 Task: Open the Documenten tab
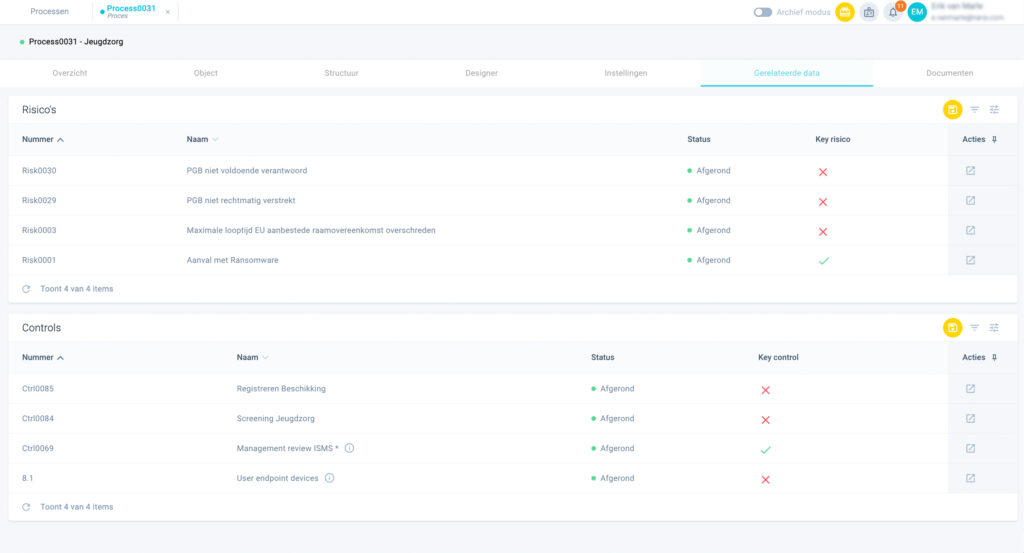(x=949, y=73)
